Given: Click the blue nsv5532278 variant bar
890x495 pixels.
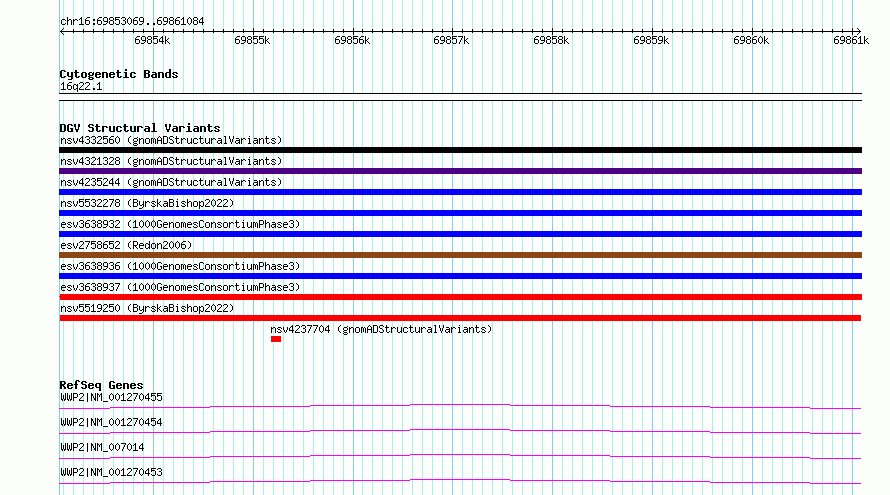Looking at the screenshot, I should pos(460,213).
